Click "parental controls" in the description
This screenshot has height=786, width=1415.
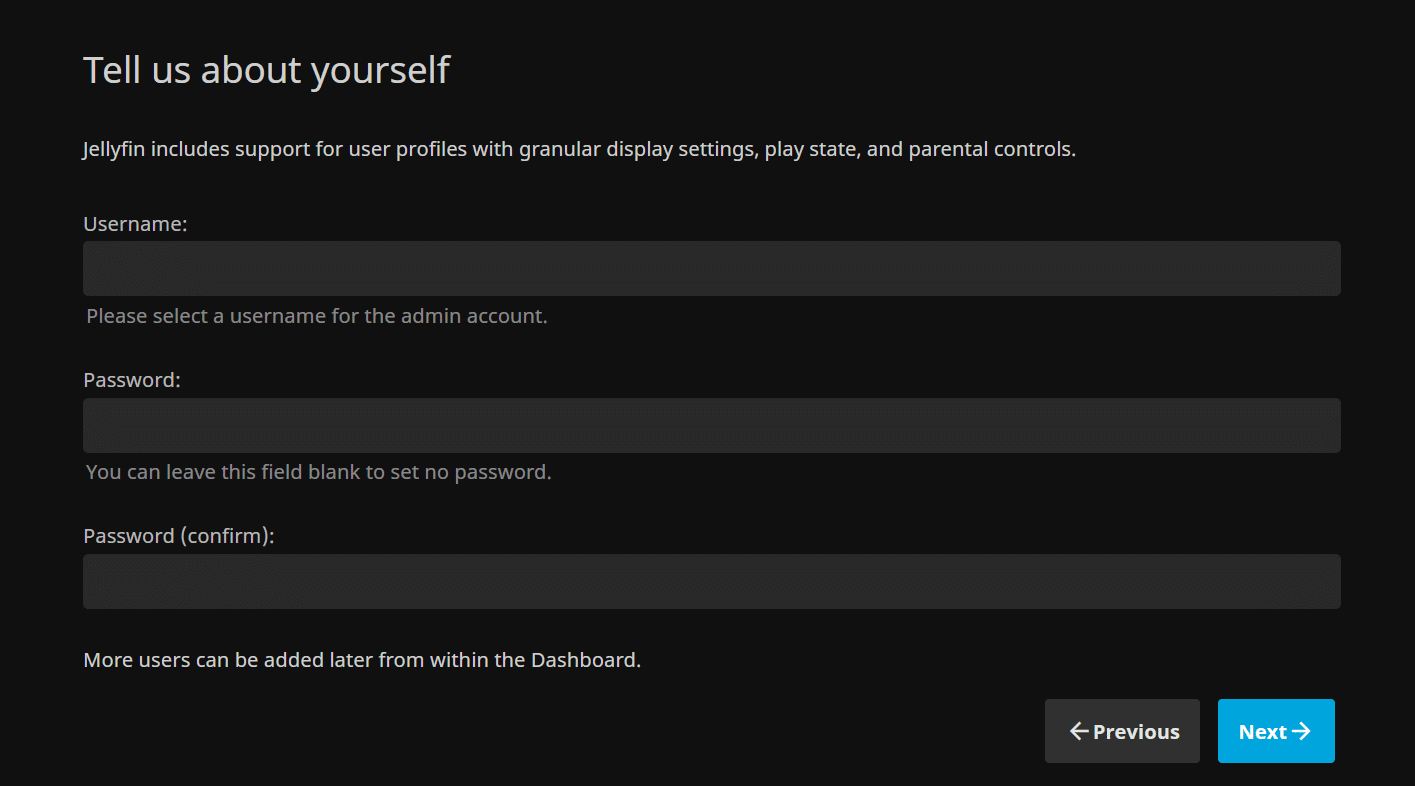click(x=991, y=150)
